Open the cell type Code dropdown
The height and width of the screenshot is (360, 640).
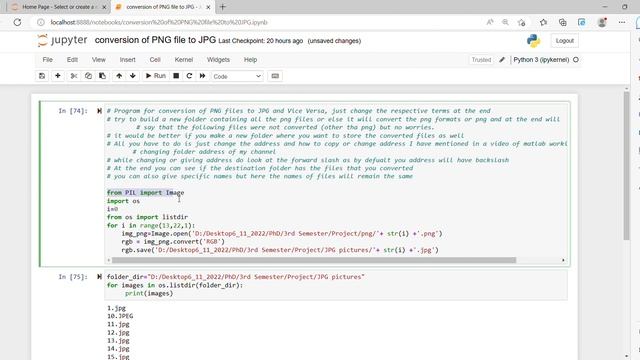tap(237, 76)
